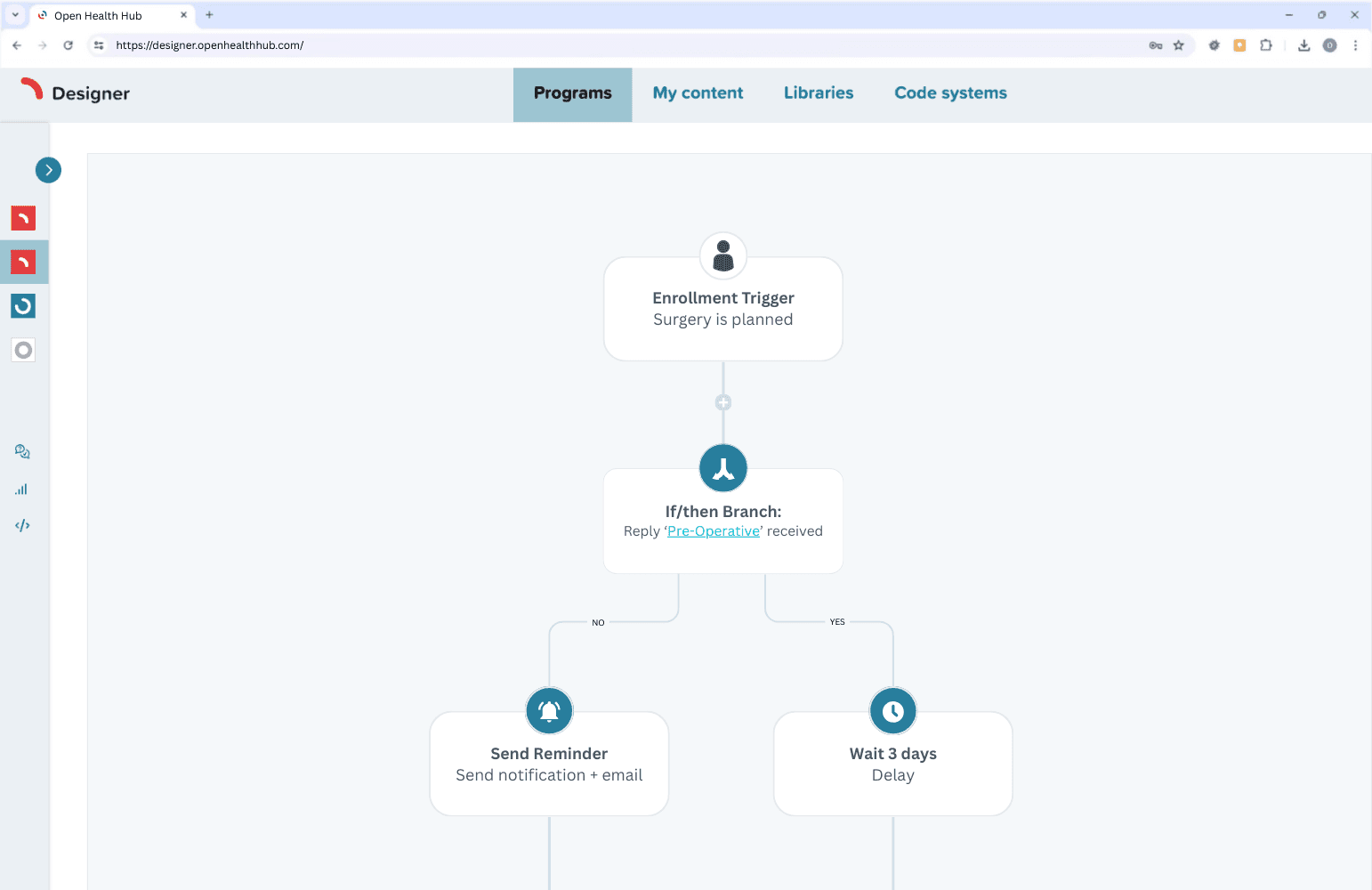The height and width of the screenshot is (890, 1372).
Task: Select the bell icon on Send Reminder node
Action: pyautogui.click(x=549, y=710)
